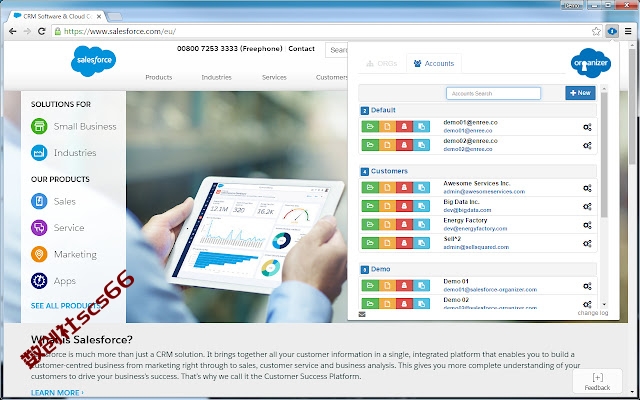Open settings gears for Awesome Services Inc.
Screen dimensions: 640x400
(587, 188)
